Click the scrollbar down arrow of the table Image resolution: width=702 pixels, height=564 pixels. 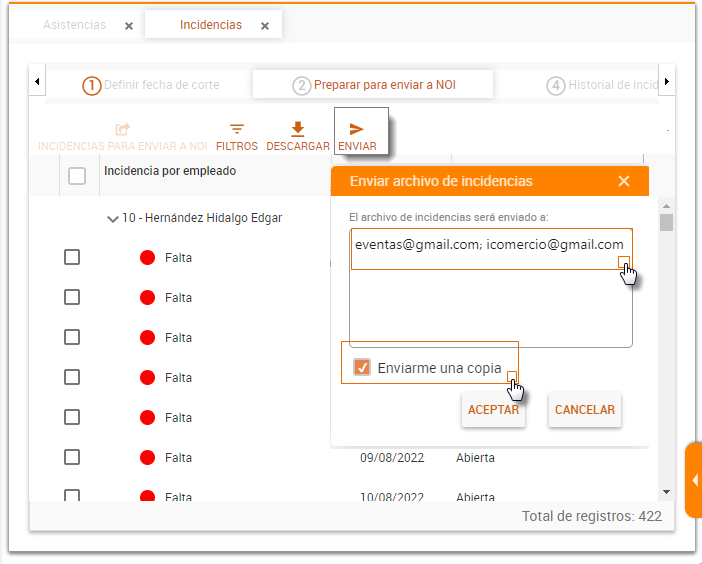point(666,492)
